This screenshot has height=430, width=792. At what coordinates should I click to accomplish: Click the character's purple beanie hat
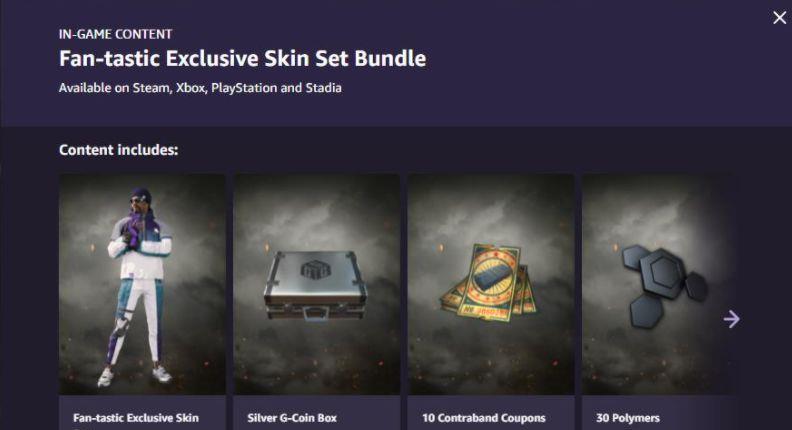point(141,194)
